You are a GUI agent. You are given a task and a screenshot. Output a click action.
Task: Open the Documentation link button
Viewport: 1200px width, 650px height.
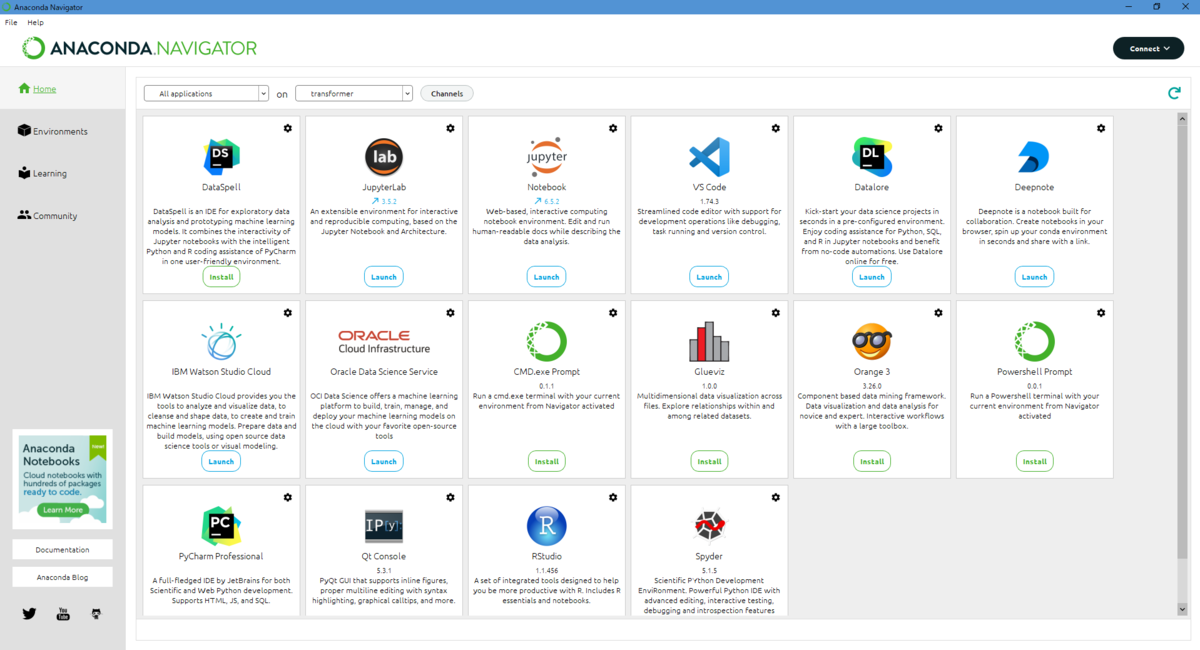(x=62, y=550)
